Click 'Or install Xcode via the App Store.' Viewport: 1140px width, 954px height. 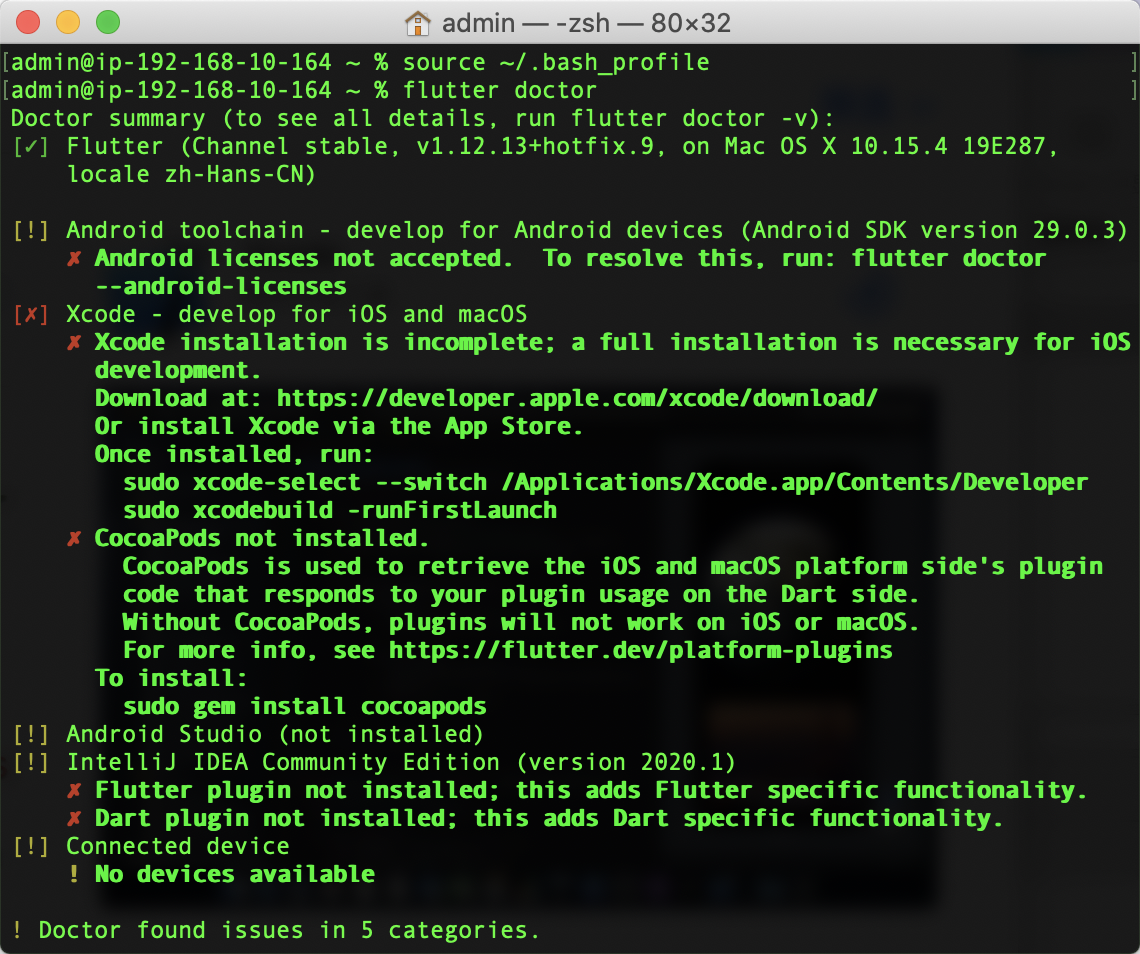point(339,427)
